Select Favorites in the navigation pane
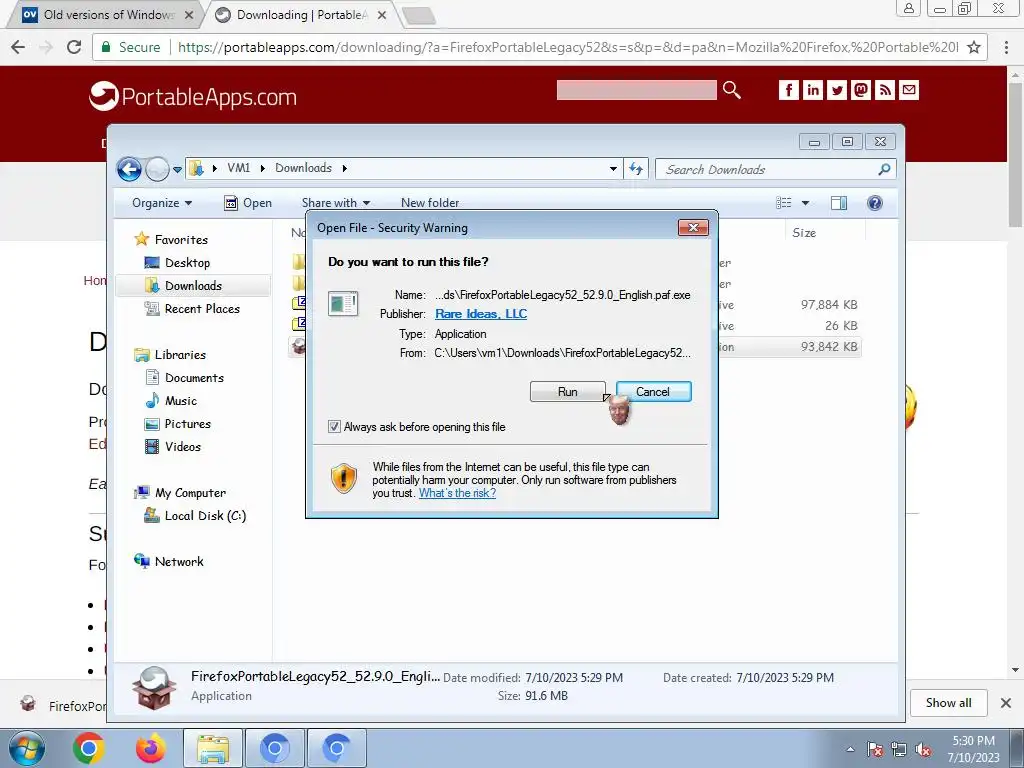Screen dimensions: 1024x768 [181, 240]
